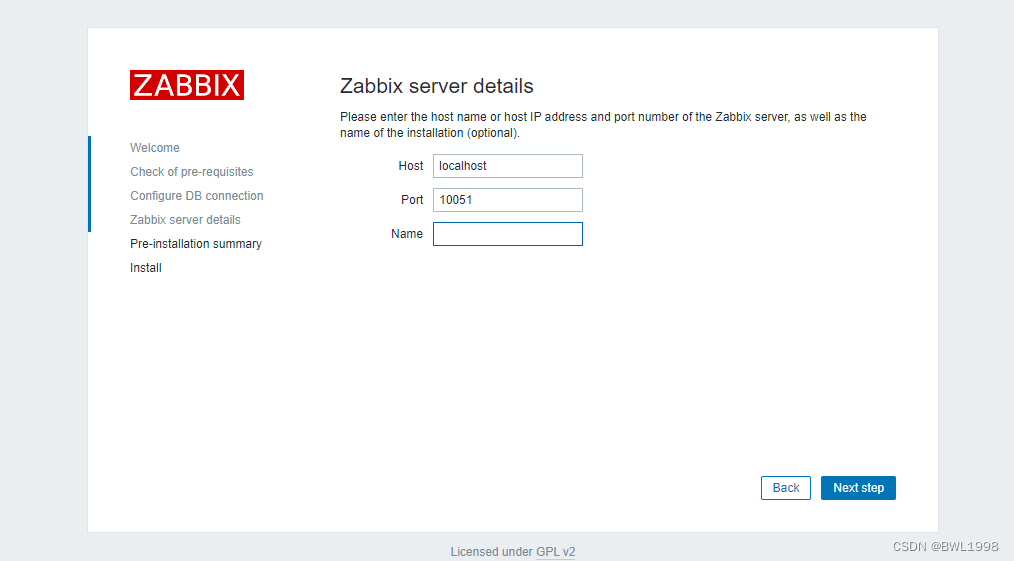Click the Back button
The image size is (1014, 561).
pyautogui.click(x=786, y=488)
